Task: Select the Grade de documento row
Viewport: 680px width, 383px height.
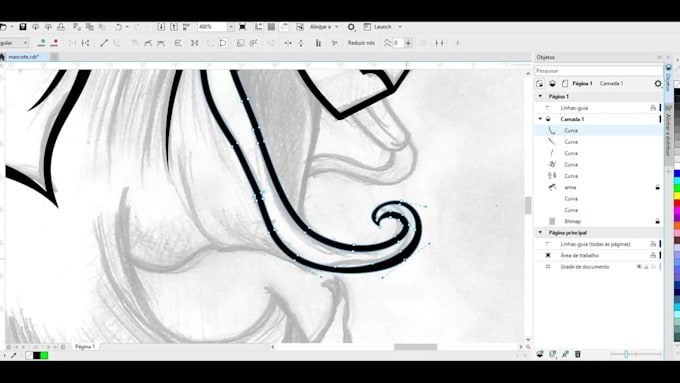Action: 598,267
